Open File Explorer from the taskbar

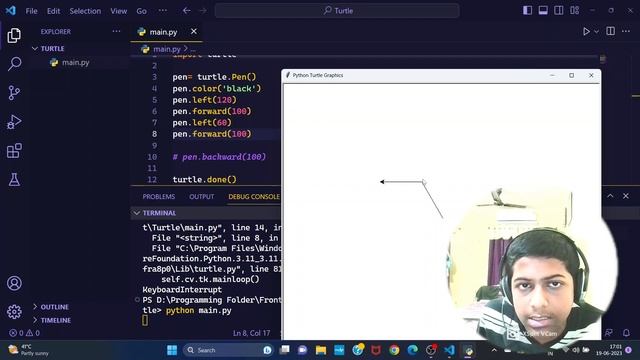(x=321, y=350)
